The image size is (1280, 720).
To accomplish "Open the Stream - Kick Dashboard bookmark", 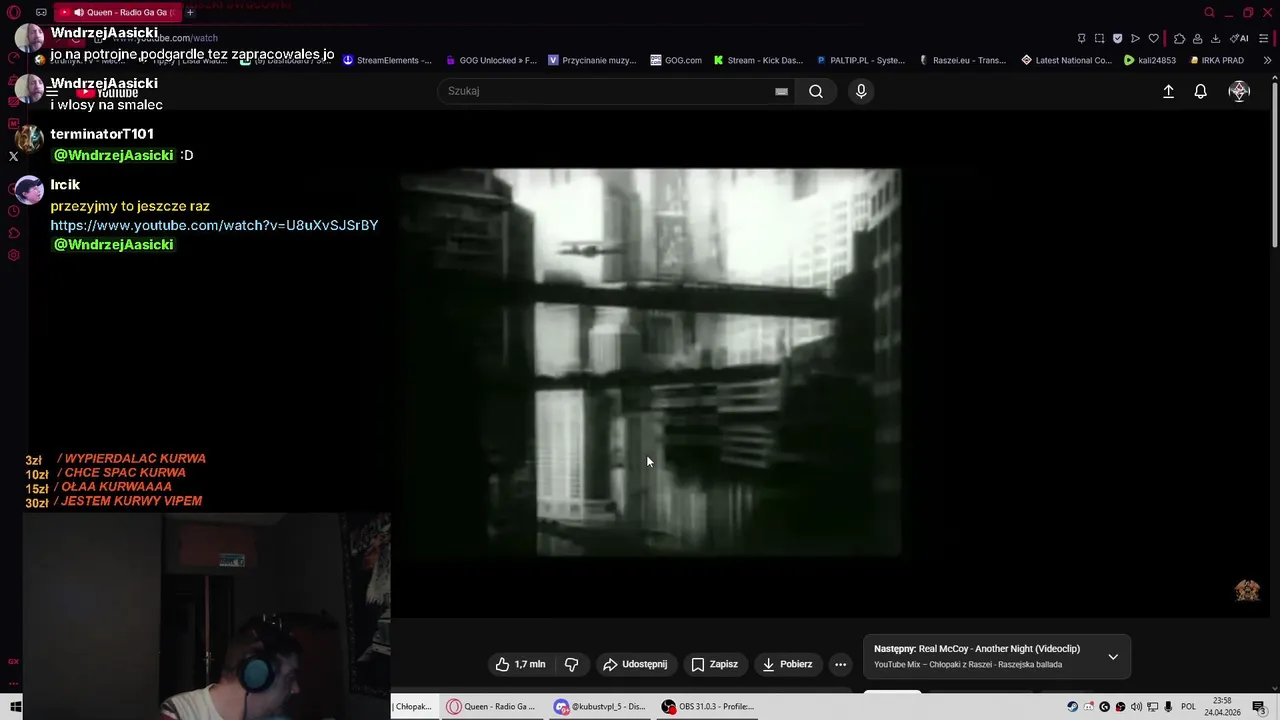I will 758,60.
